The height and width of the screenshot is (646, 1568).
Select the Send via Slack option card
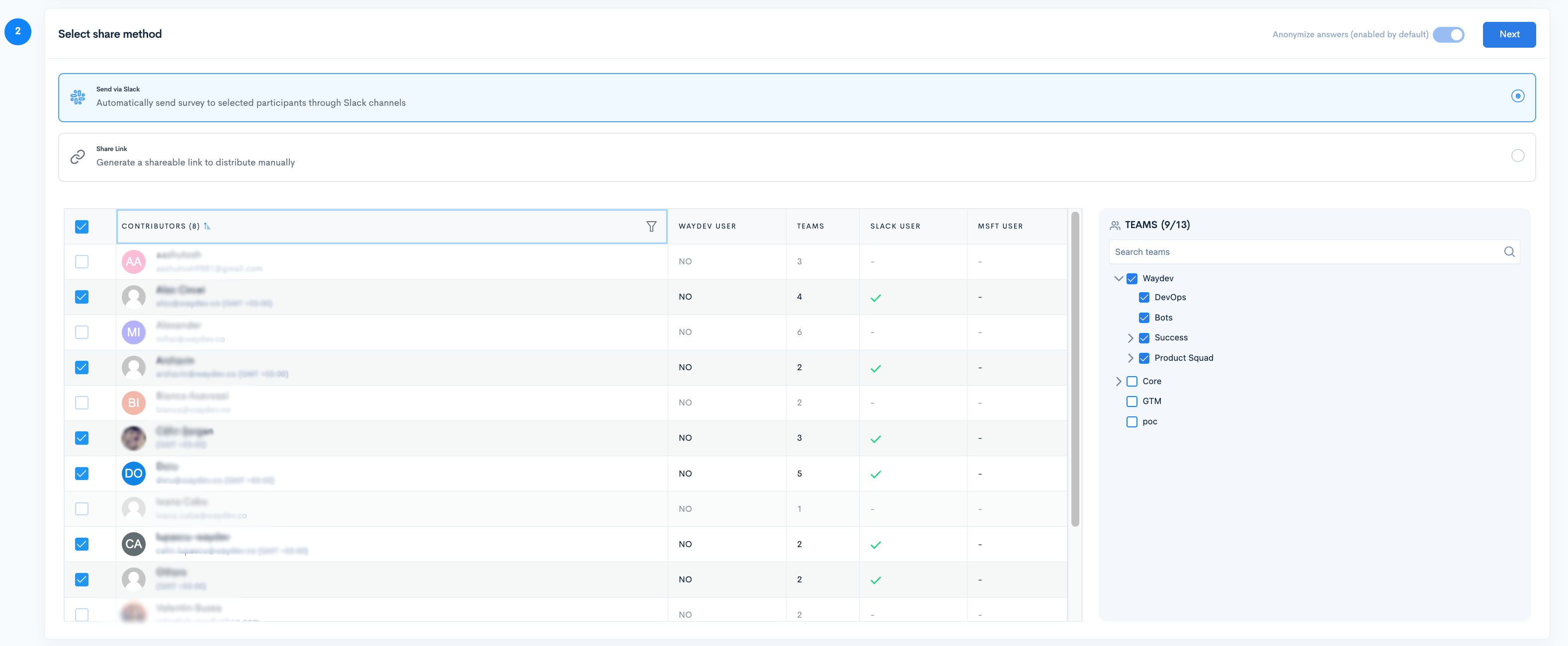[x=796, y=97]
